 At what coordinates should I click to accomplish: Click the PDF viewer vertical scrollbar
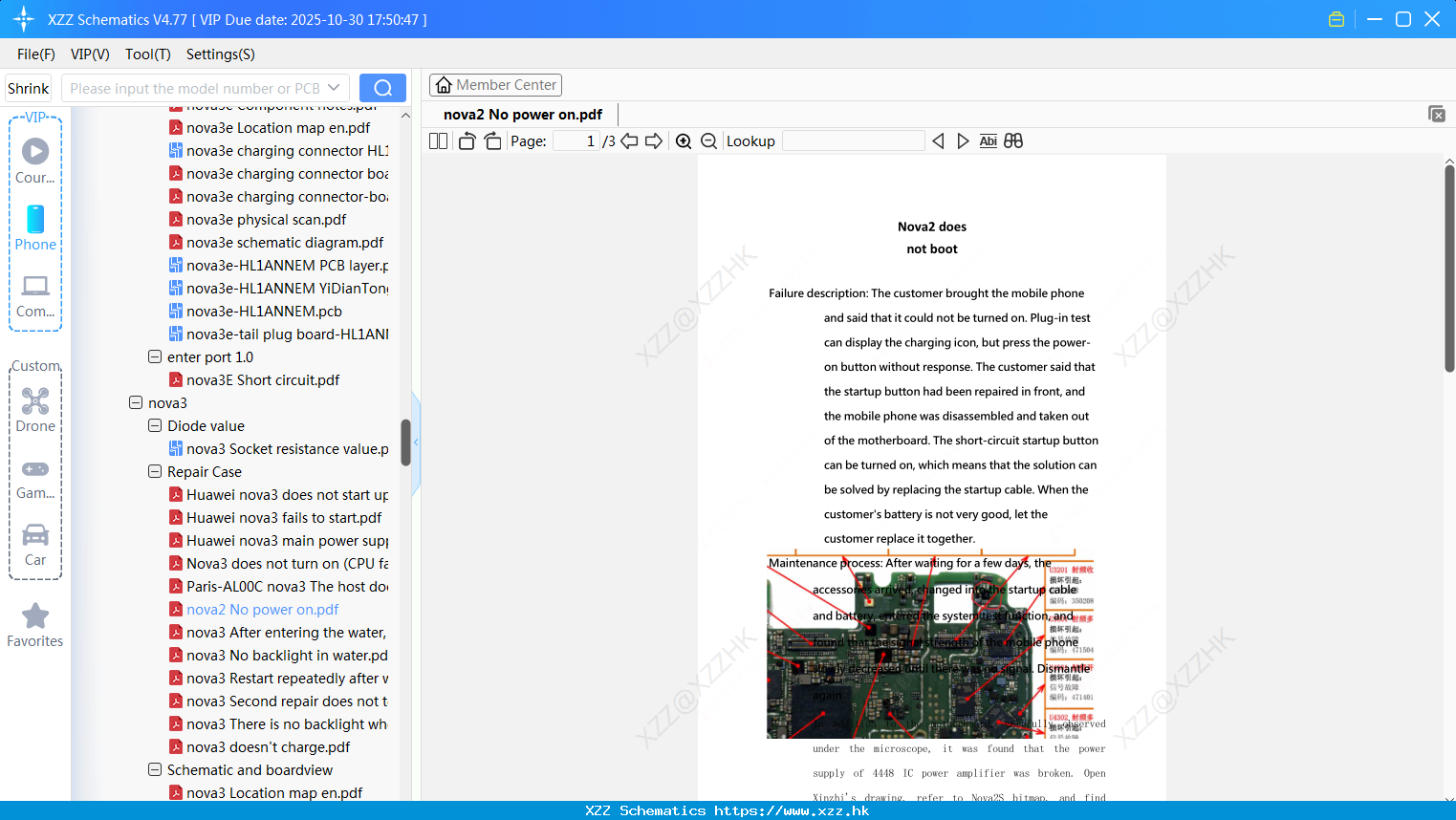1449,268
